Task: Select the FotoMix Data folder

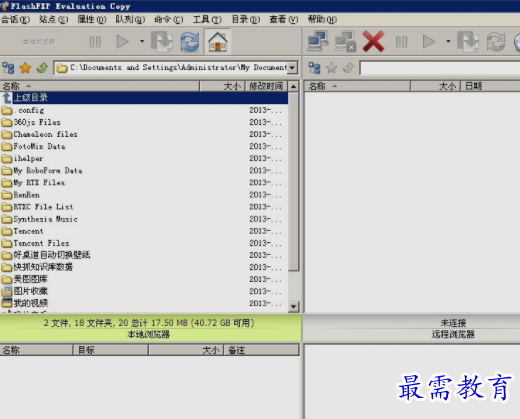Action: coord(144,146)
